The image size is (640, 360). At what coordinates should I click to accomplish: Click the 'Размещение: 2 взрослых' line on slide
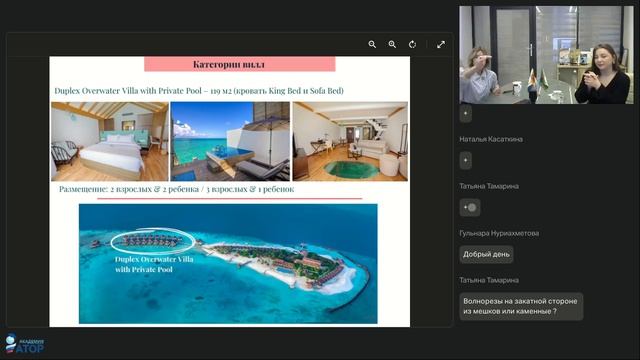pyautogui.click(x=176, y=189)
